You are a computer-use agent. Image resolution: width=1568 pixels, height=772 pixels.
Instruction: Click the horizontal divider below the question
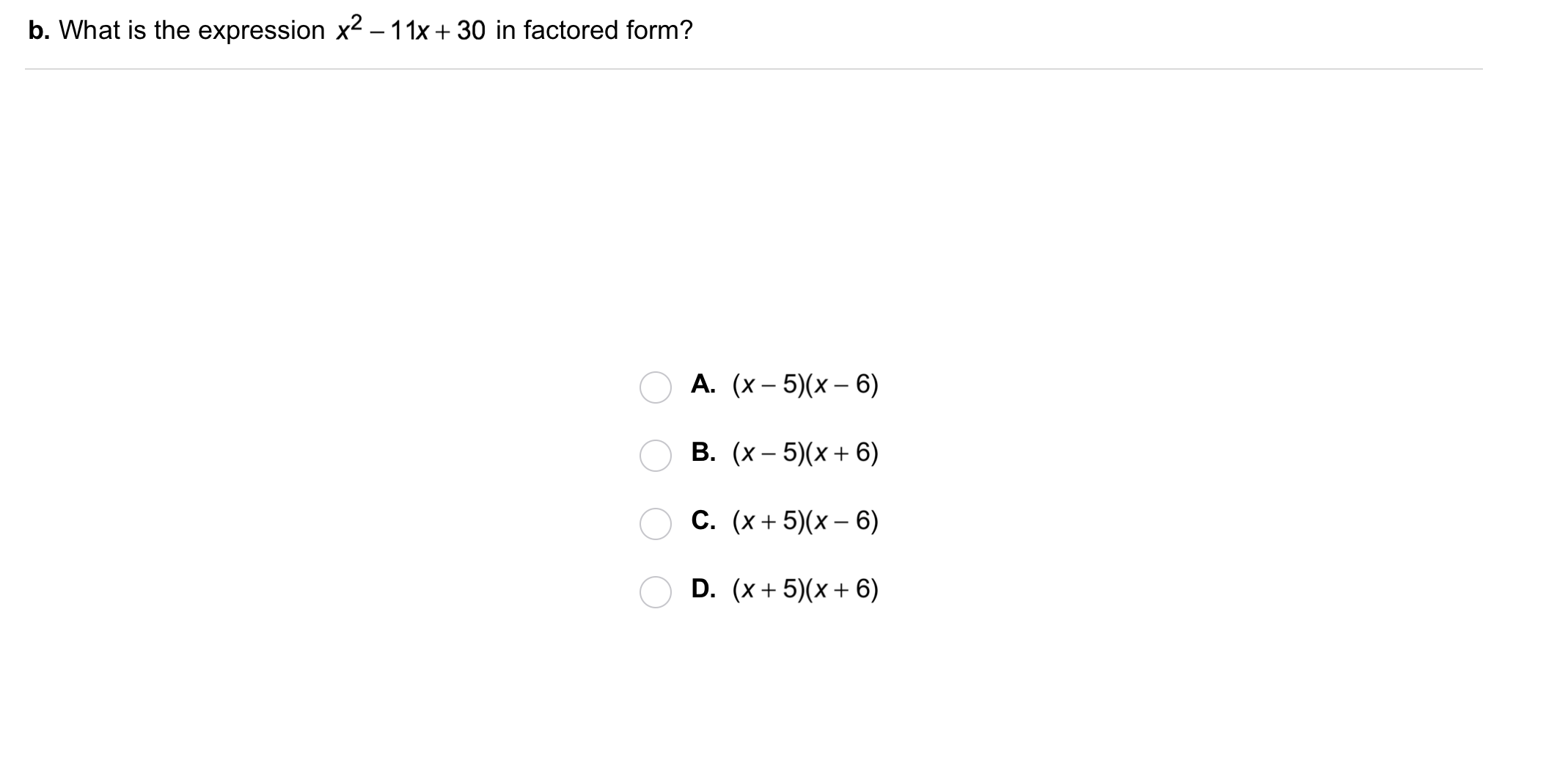pos(753,69)
